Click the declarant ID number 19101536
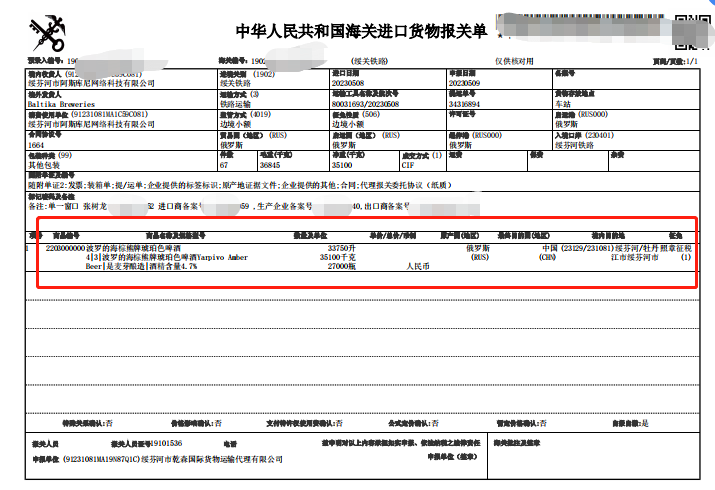The width and height of the screenshot is (715, 490). (x=166, y=443)
